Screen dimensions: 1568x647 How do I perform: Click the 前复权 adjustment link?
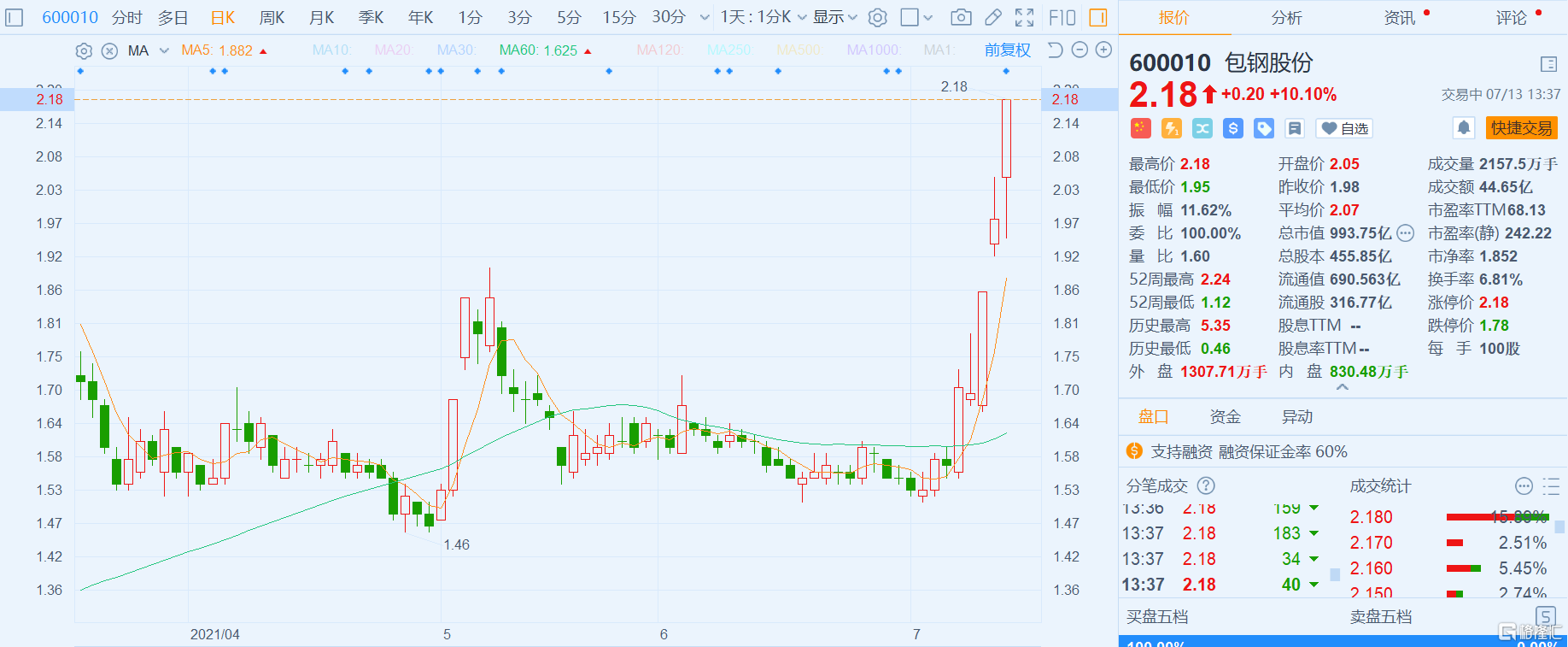coord(1007,50)
